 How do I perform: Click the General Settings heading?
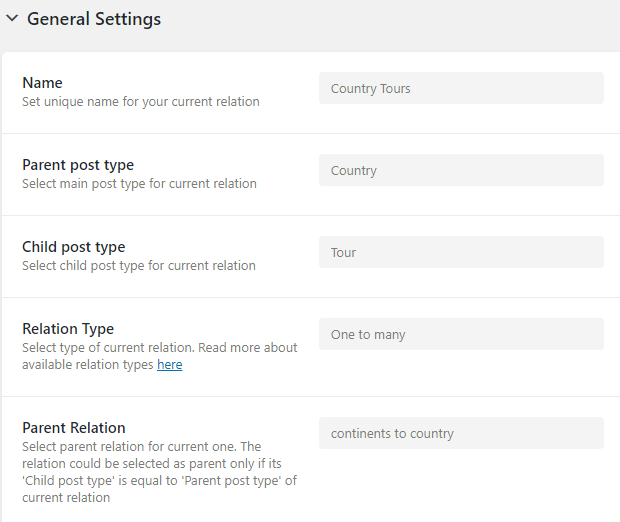click(x=94, y=19)
